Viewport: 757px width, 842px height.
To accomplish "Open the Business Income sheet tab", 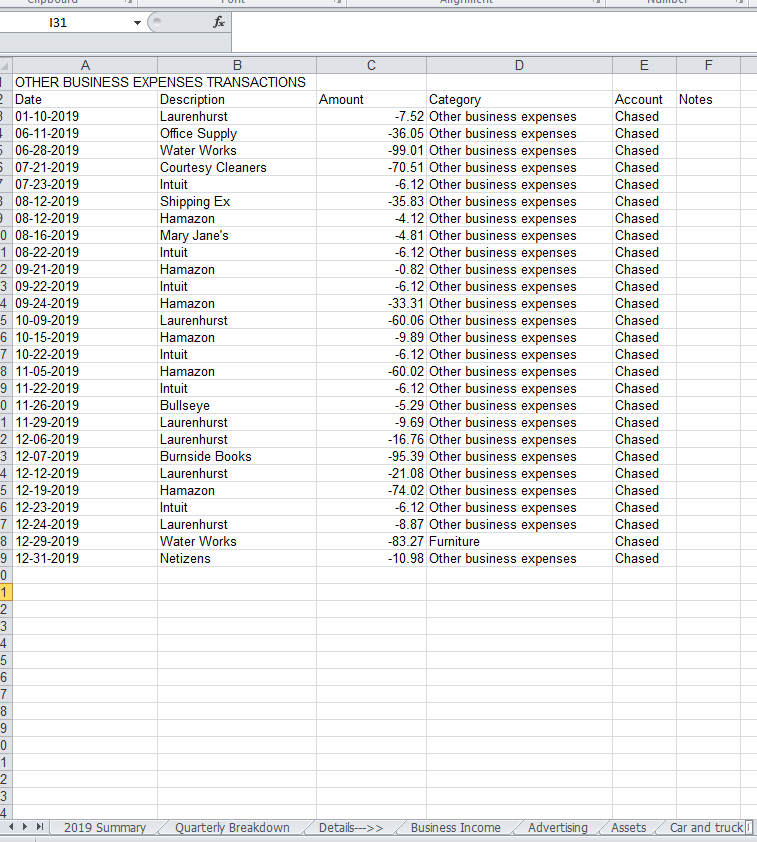I will 456,828.
